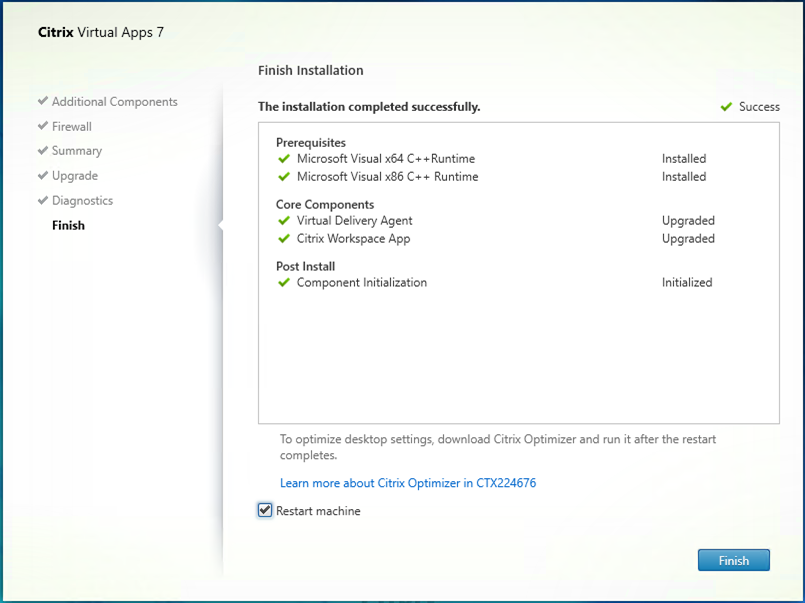Jump to the Diagnostics step
The height and width of the screenshot is (603, 805).
click(83, 200)
